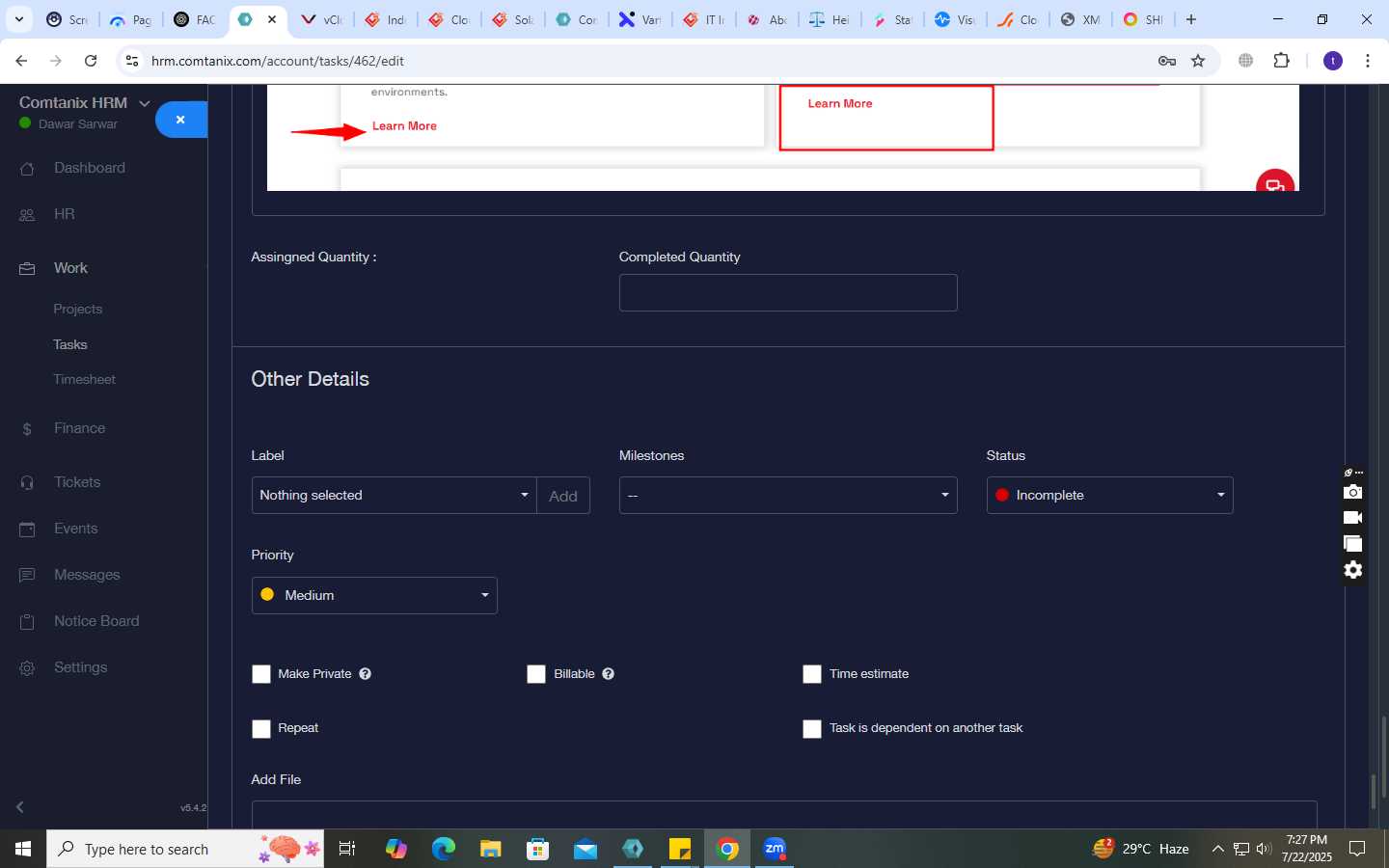Screen dimensions: 1389x868
Task: Click the HR people icon in sidebar
Action: coord(27,215)
